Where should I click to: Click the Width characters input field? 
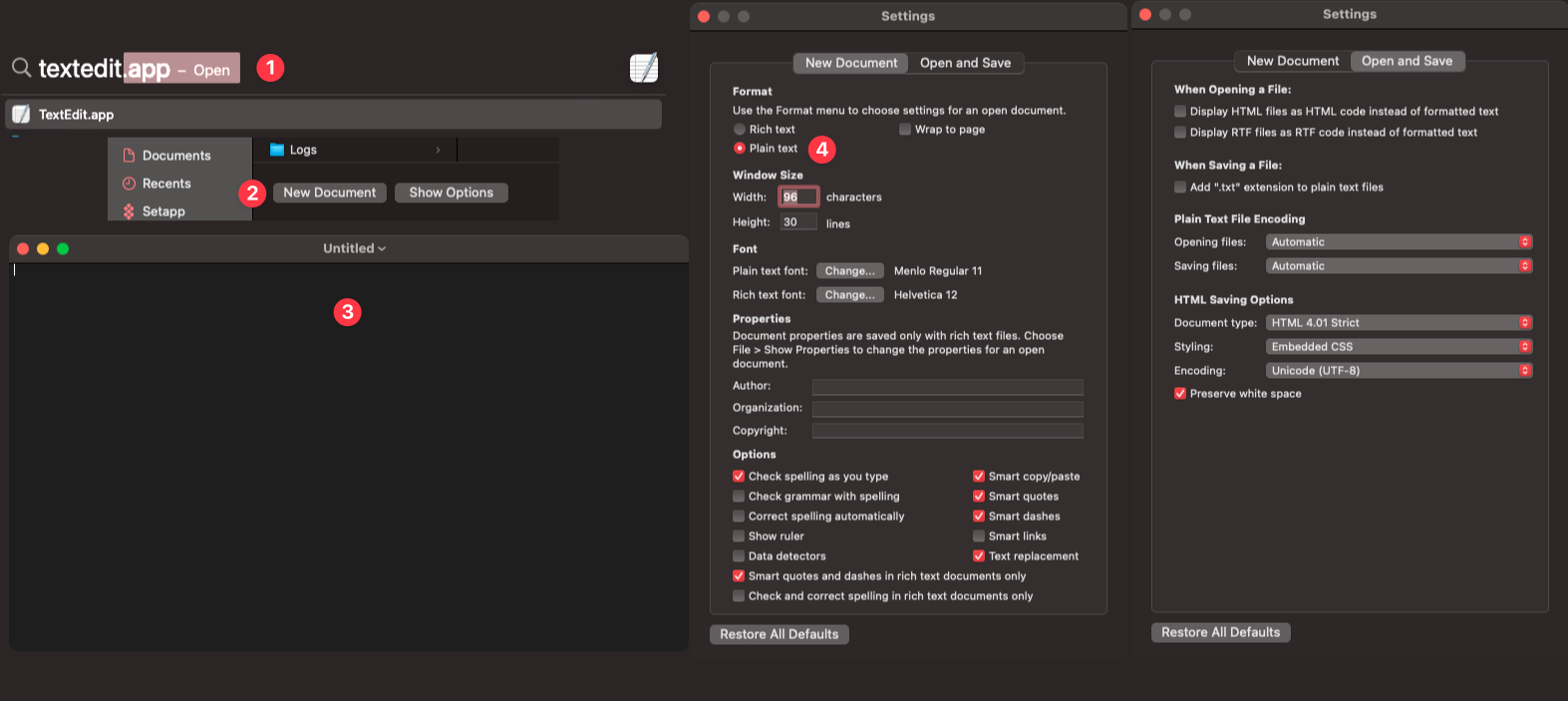click(798, 196)
